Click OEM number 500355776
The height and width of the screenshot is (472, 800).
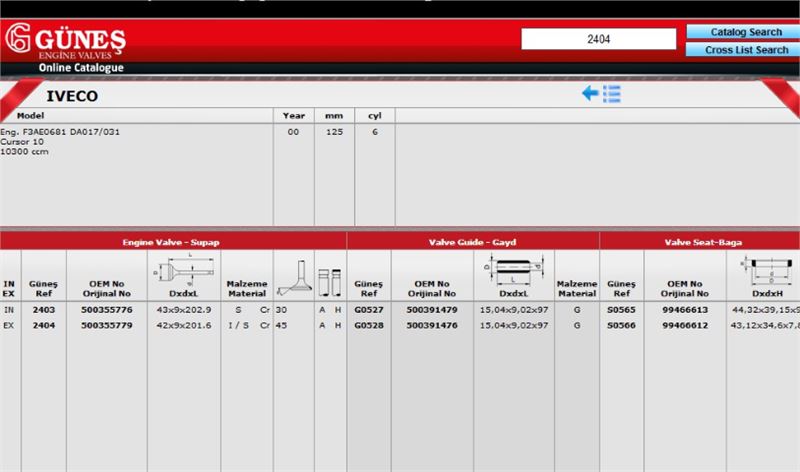tap(107, 310)
